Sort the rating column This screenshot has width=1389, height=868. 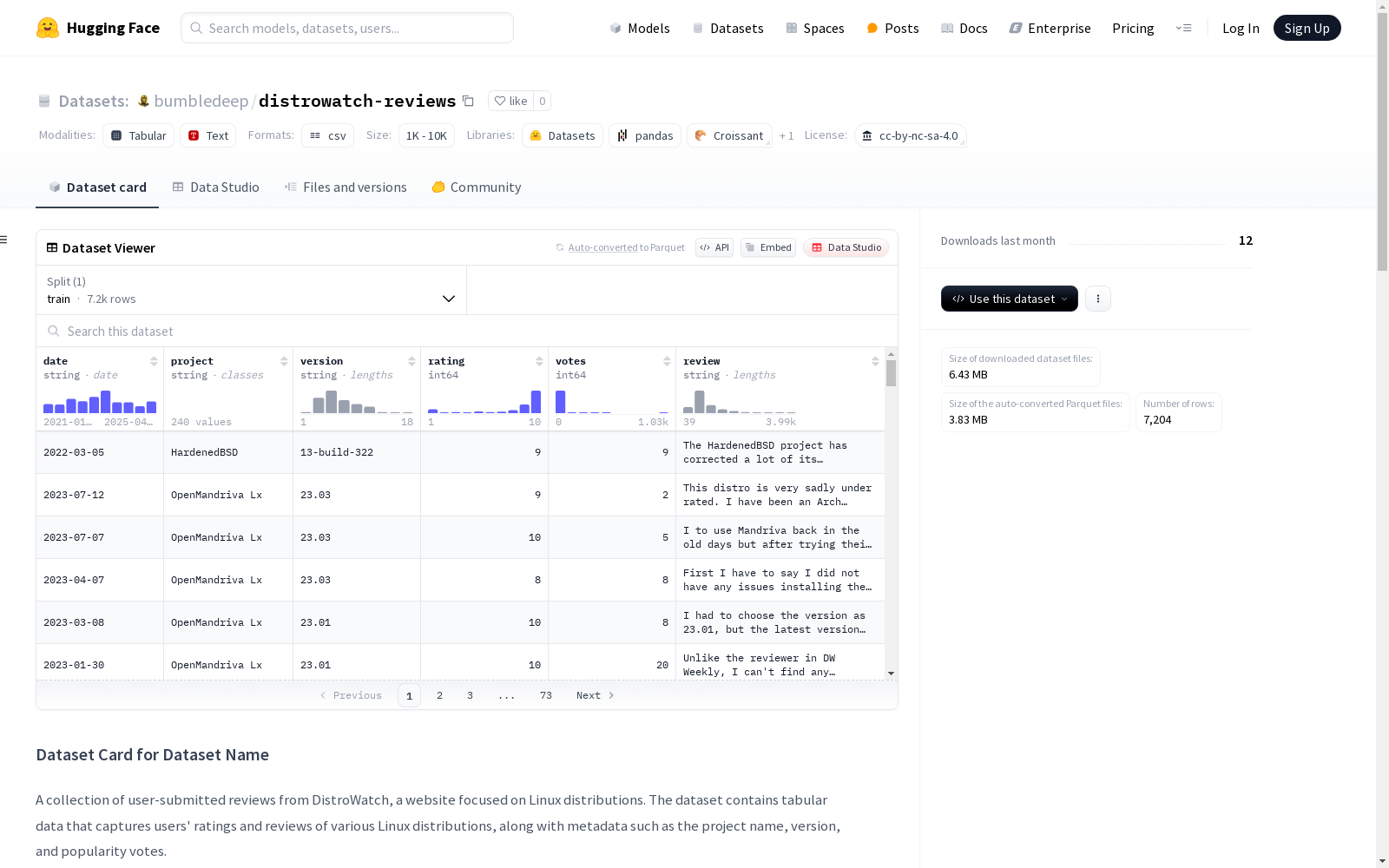click(539, 361)
